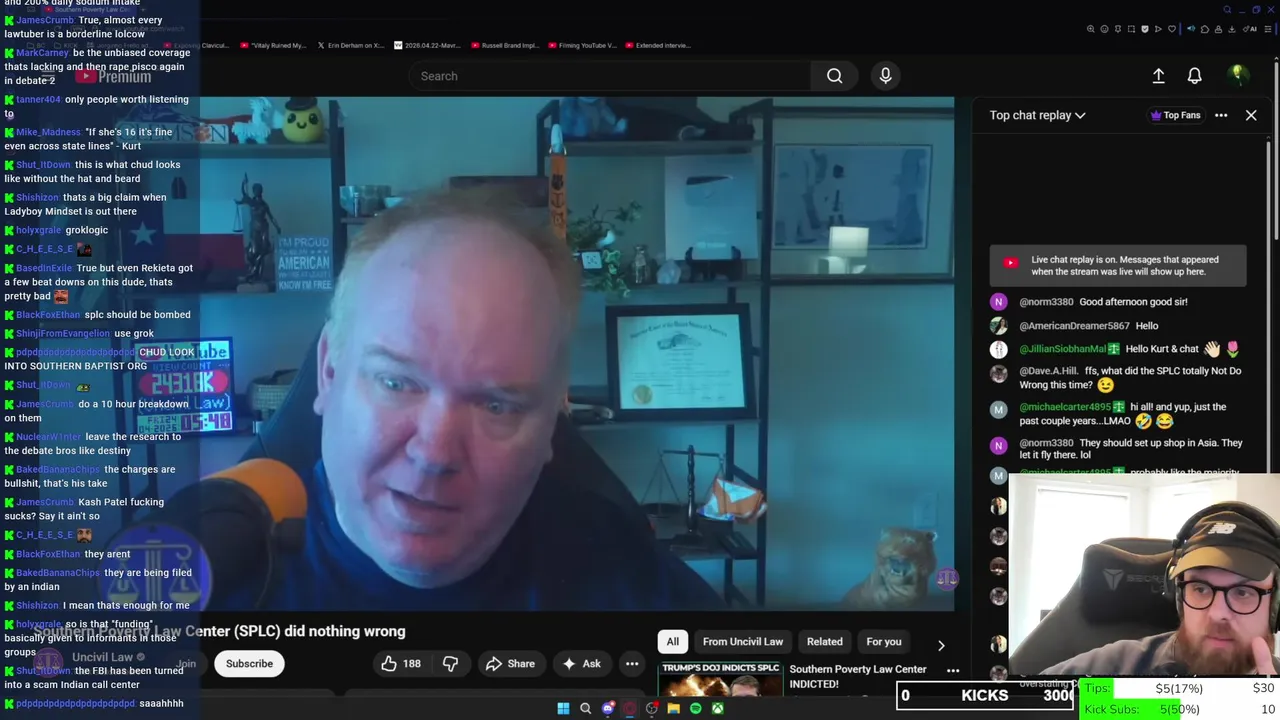
Task: Click @norm3380 Good afternoon chat message
Action: 1104,302
